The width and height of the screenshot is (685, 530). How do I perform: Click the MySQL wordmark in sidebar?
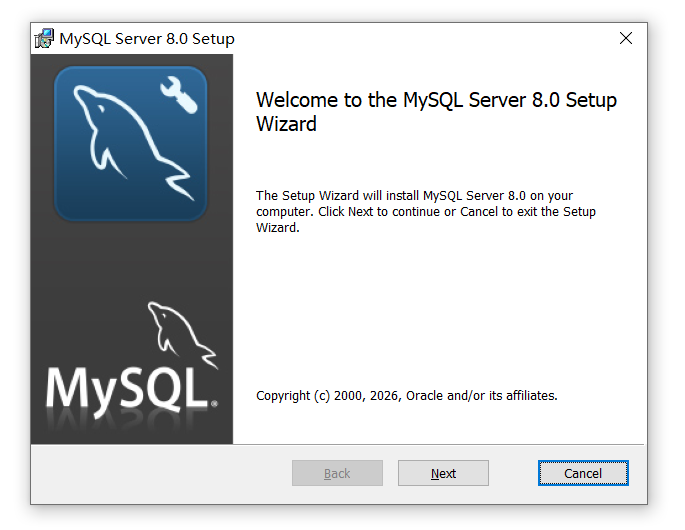[x=127, y=388]
